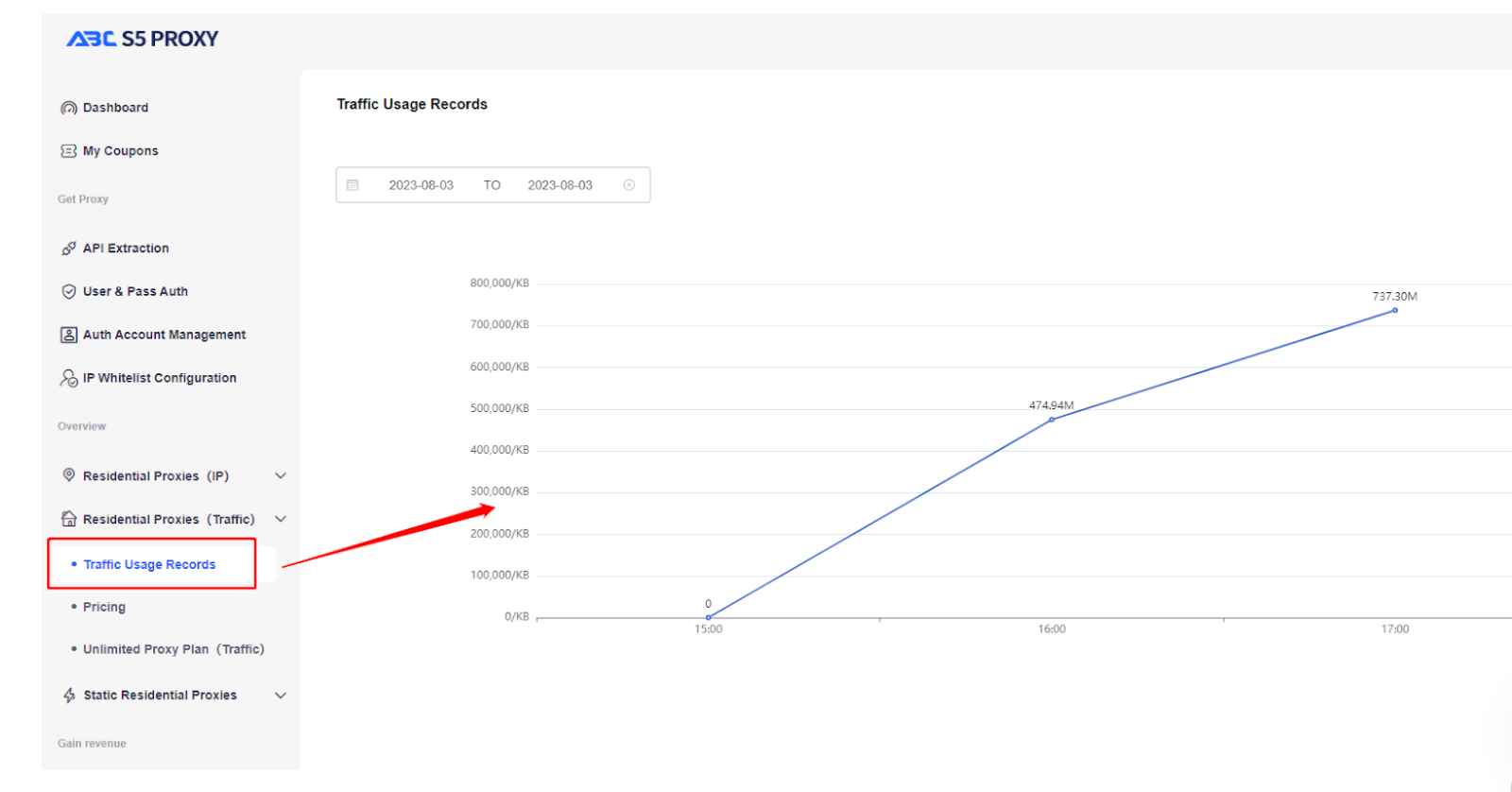Go to API Extraction
This screenshot has width=1512, height=792.
coord(126,249)
